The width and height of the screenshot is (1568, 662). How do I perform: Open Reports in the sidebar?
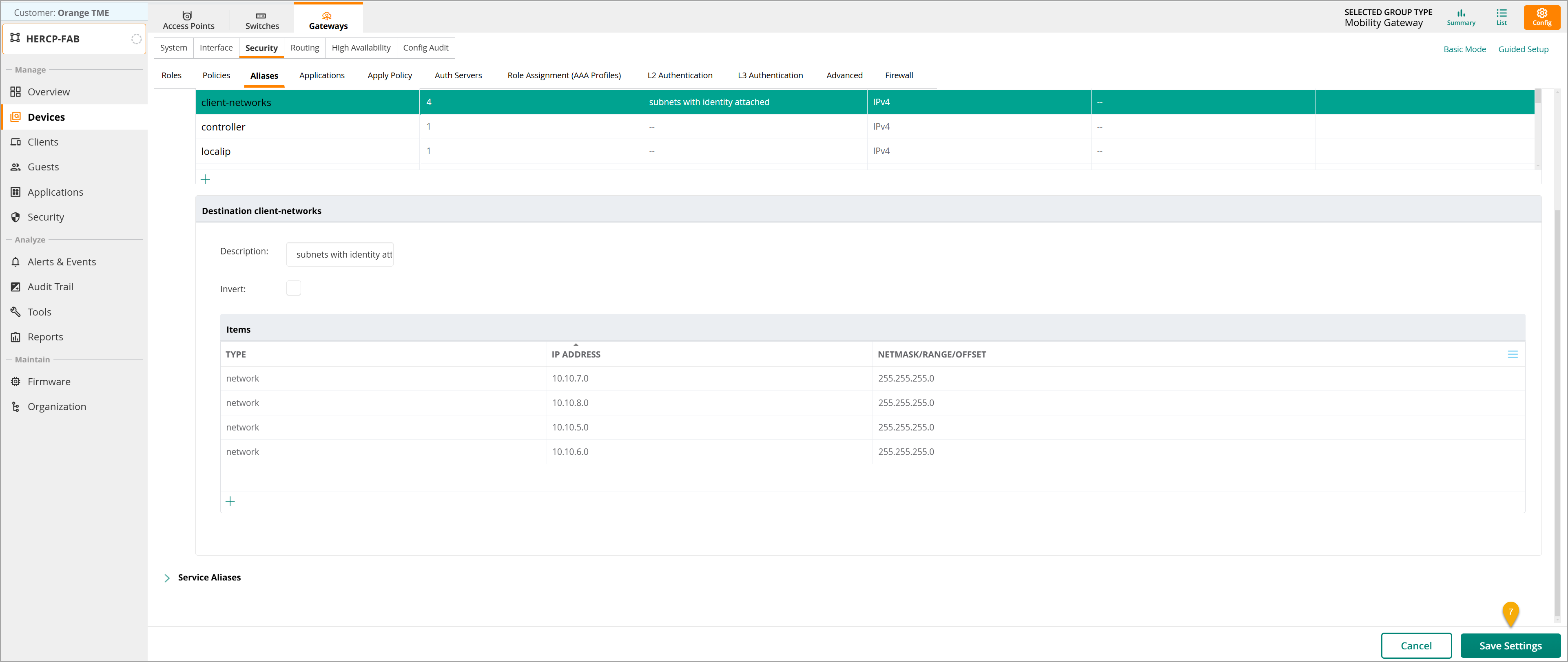(x=74, y=336)
